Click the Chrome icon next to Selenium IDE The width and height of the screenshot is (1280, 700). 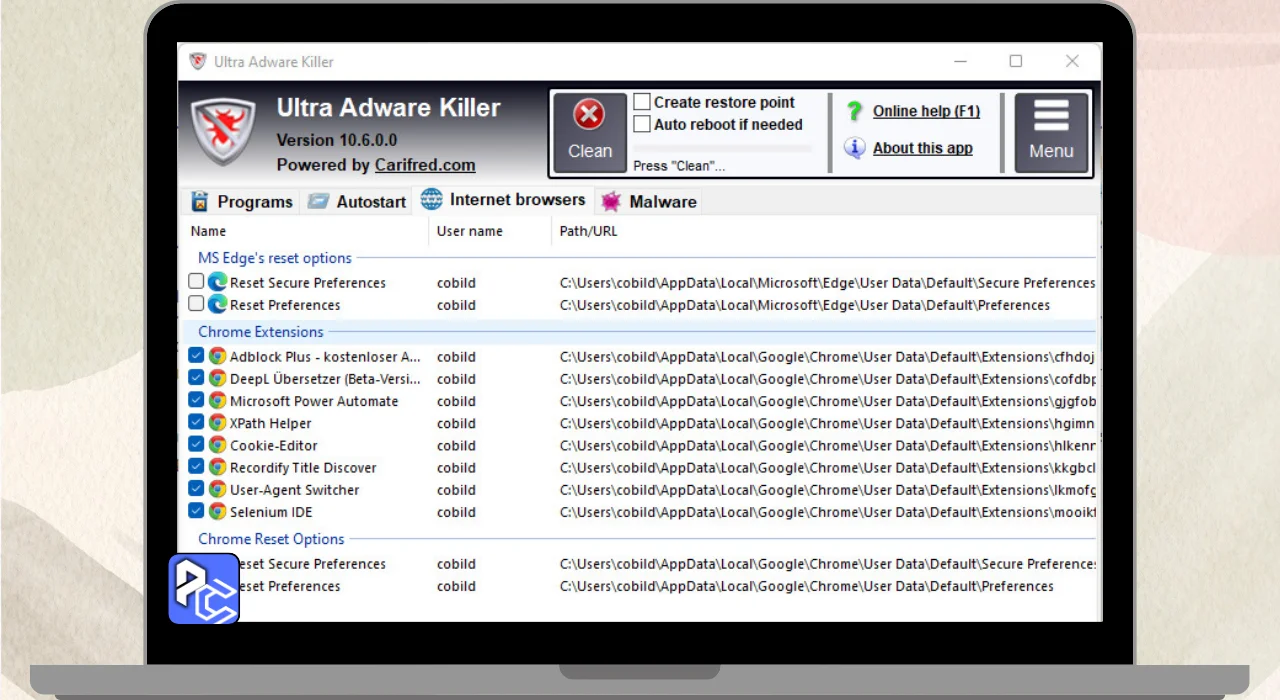[217, 512]
